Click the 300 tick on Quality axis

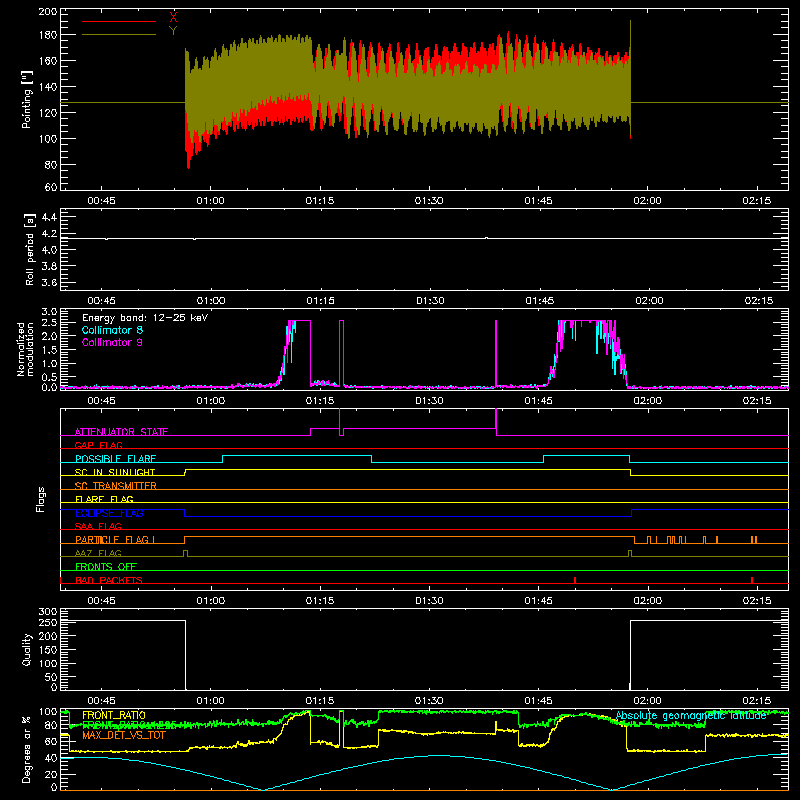click(x=47, y=612)
